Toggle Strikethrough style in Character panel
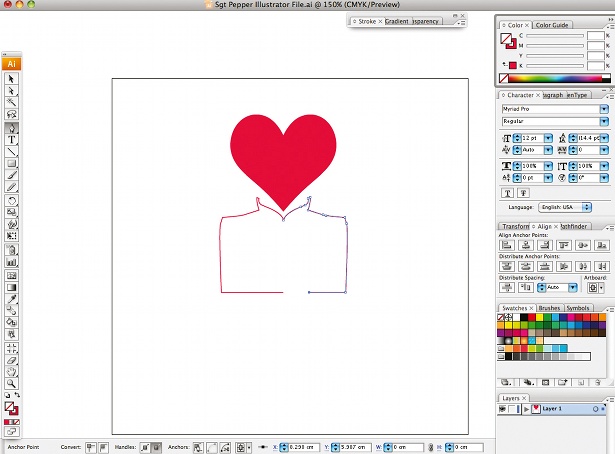615x454 pixels. coord(523,193)
